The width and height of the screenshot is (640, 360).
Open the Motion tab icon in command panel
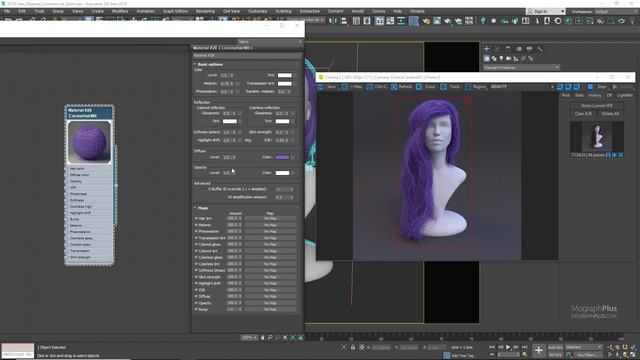pos(519,49)
